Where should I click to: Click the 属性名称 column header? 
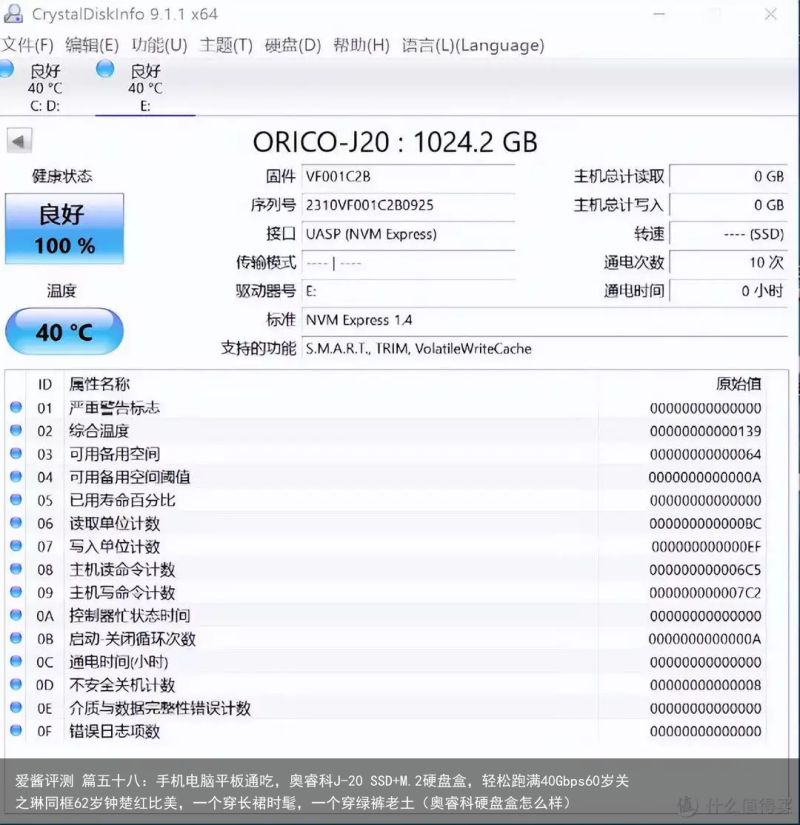click(x=99, y=384)
